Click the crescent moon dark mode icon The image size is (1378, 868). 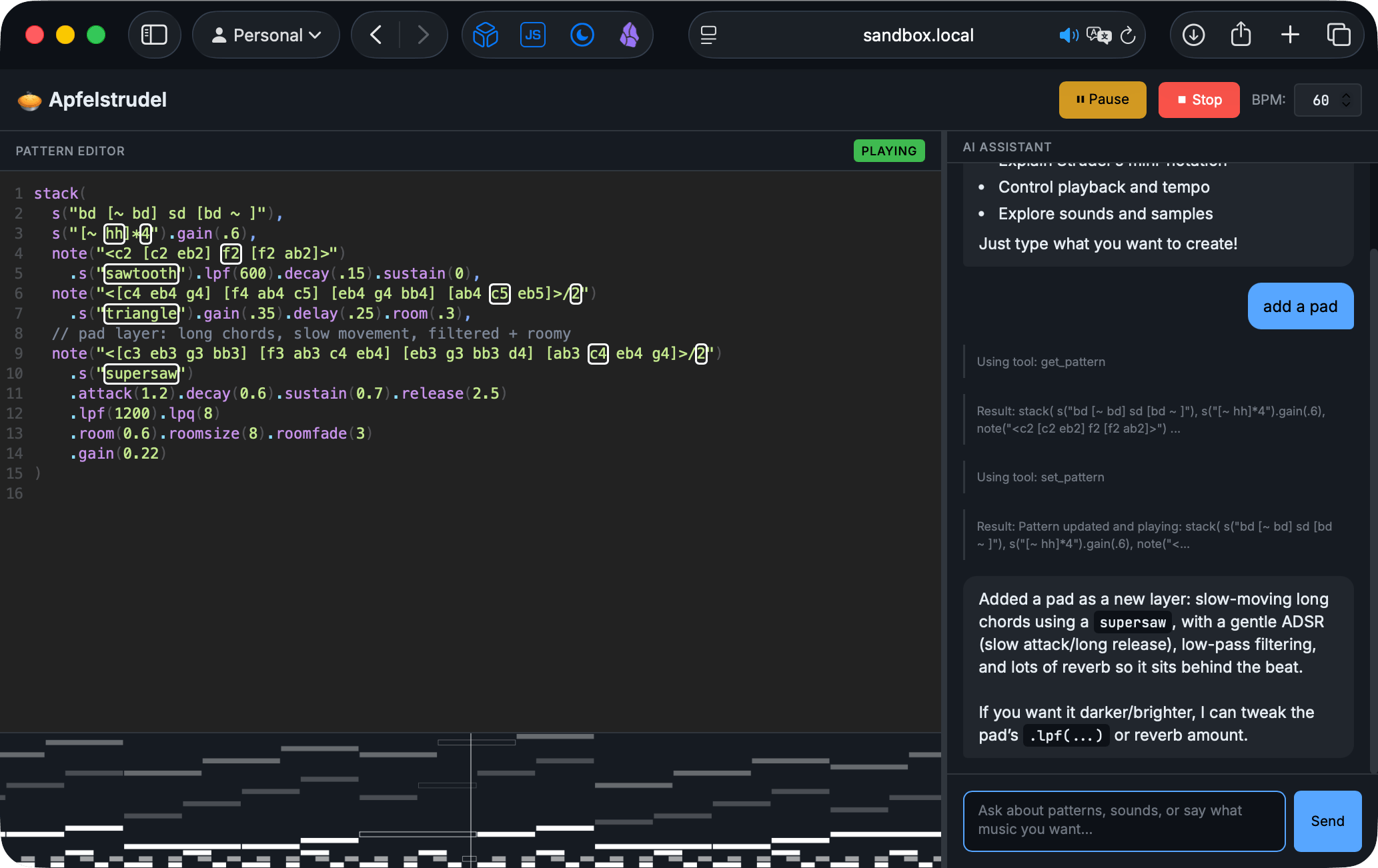[x=582, y=35]
